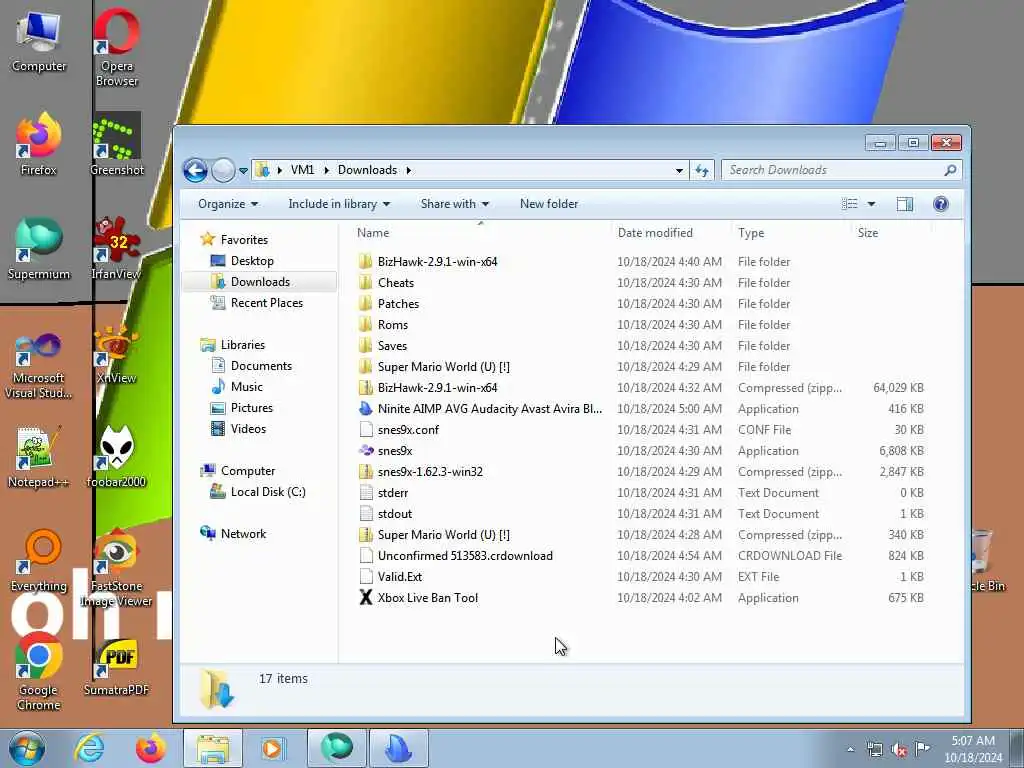Open the Opera Browser desktop shortcut
The image size is (1024, 768).
click(x=116, y=46)
